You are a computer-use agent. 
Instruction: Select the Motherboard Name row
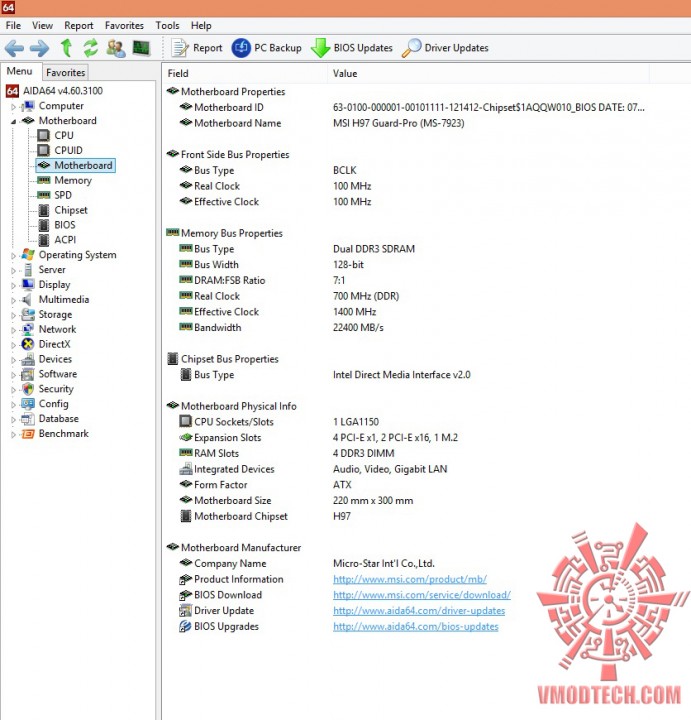(x=406, y=123)
